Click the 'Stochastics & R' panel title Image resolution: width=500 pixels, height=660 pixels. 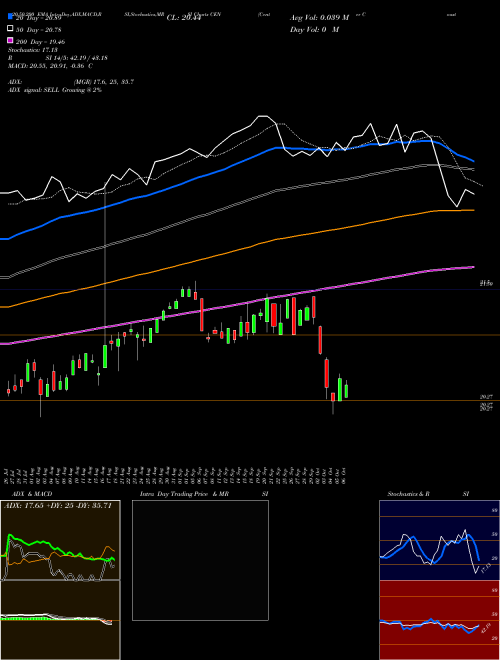[408, 494]
